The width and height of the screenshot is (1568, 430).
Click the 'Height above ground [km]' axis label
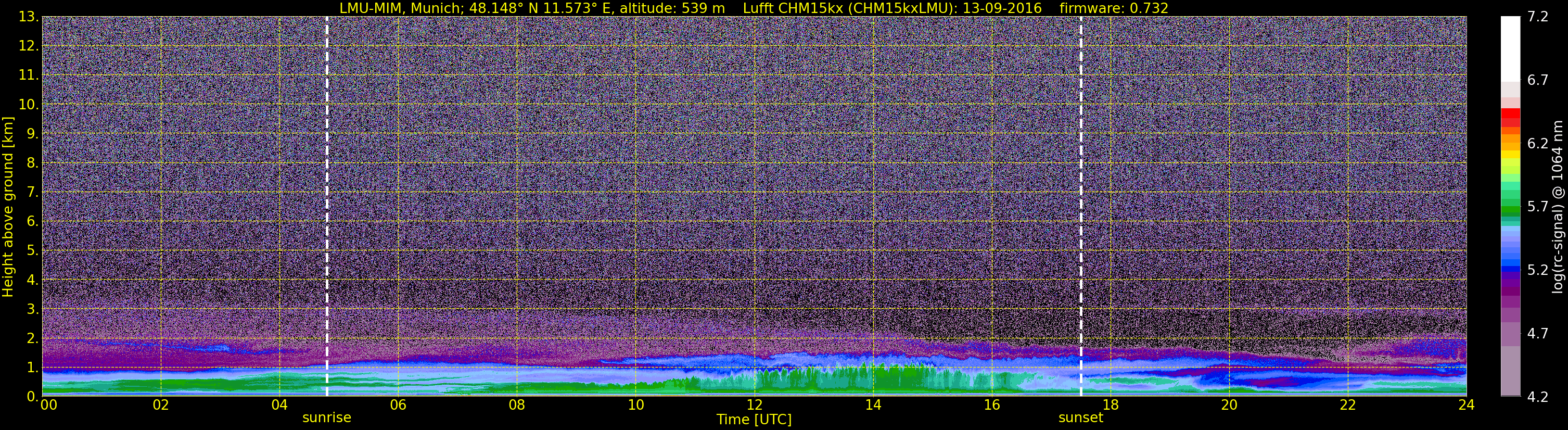8,207
